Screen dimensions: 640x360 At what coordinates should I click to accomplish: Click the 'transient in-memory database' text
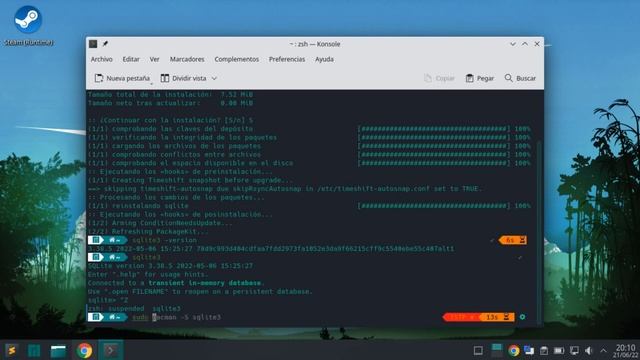coord(204,283)
